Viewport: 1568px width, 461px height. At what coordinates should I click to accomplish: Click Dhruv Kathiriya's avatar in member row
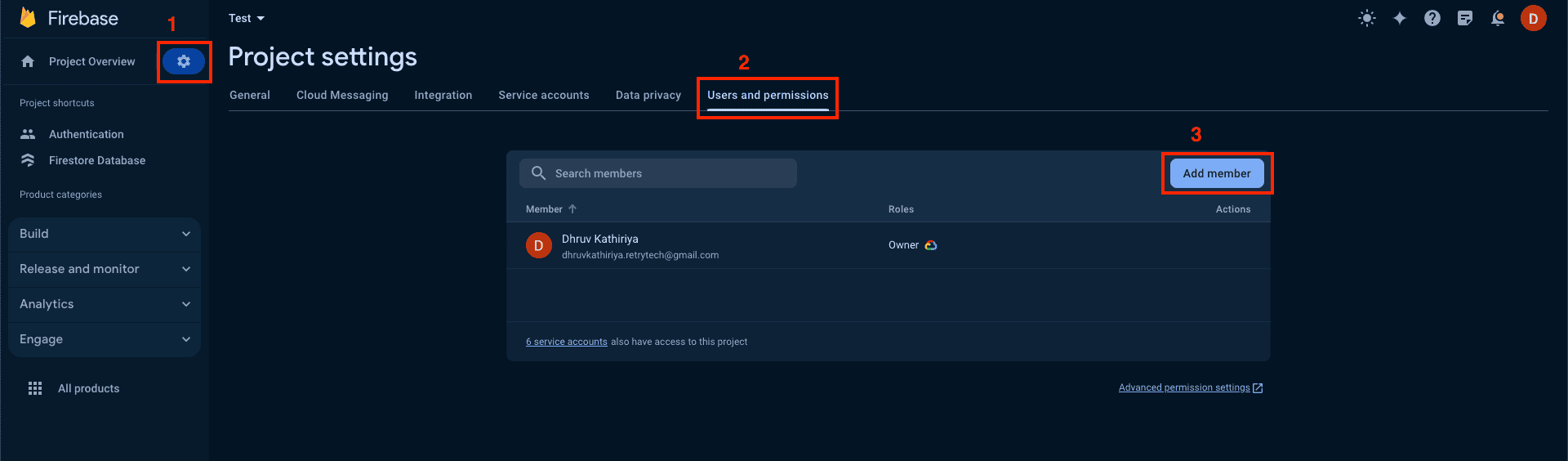pos(539,245)
